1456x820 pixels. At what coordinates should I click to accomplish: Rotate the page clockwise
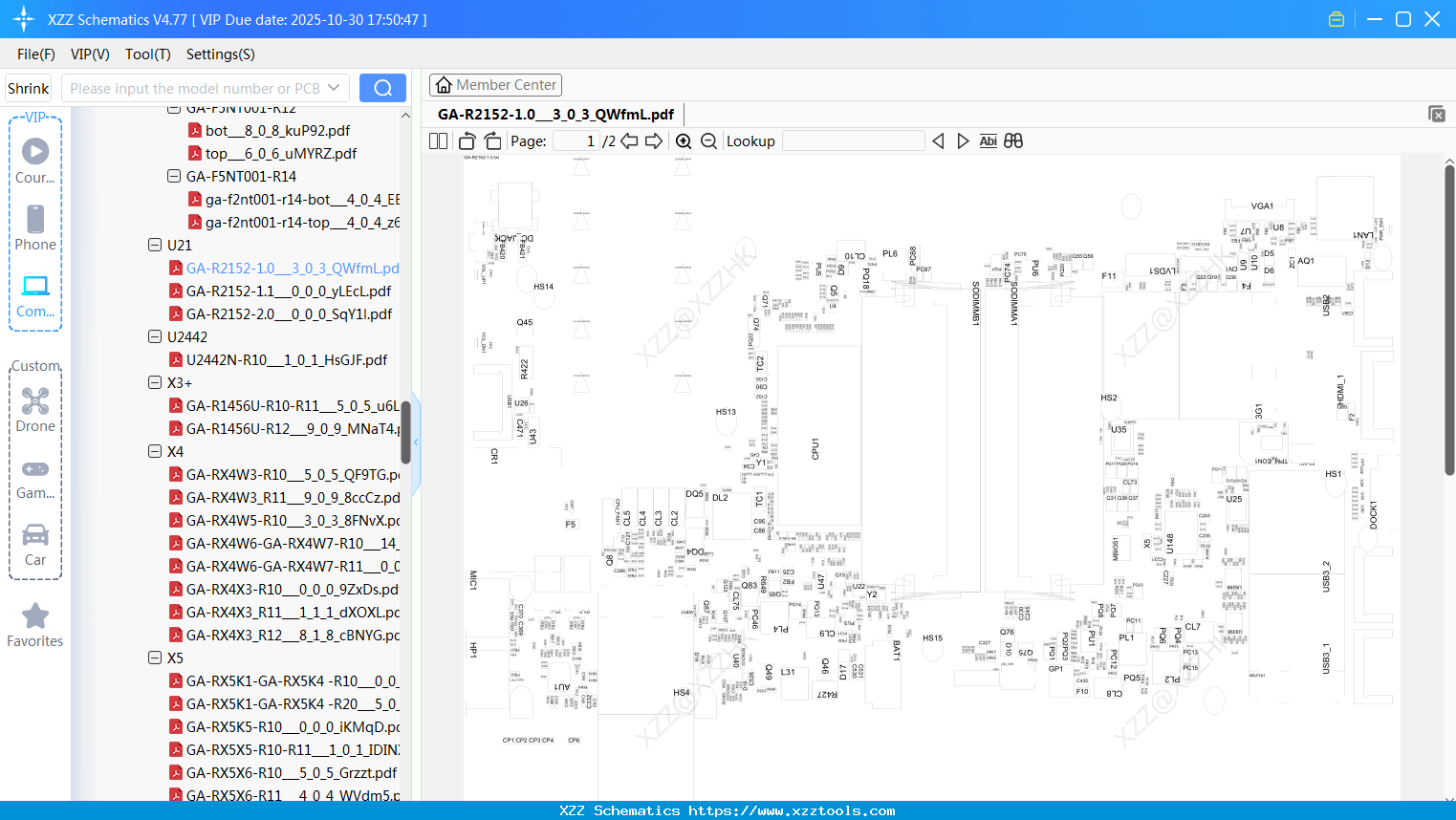pos(492,140)
